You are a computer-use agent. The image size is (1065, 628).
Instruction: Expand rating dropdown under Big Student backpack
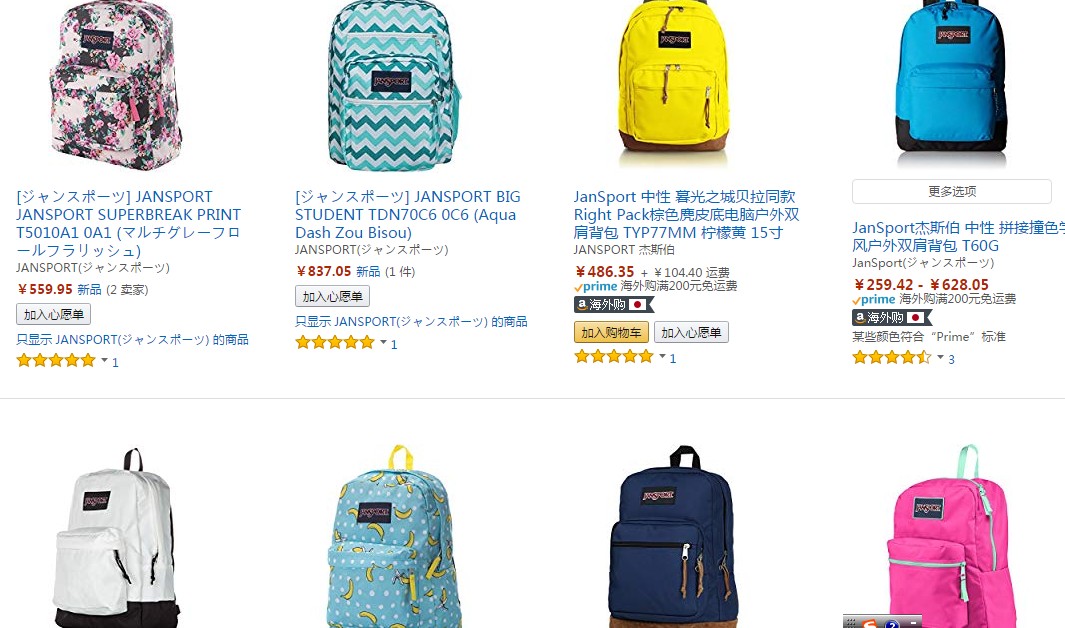(x=383, y=342)
